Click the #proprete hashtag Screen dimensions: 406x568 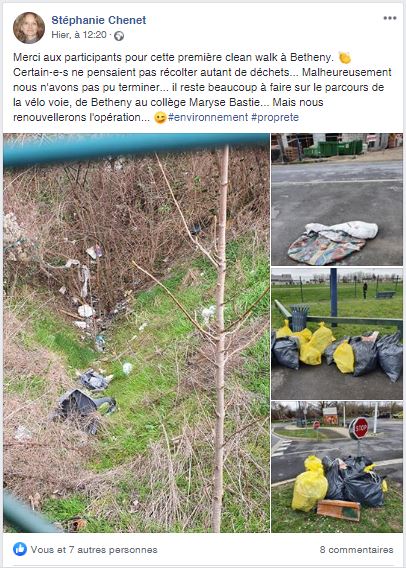275,117
